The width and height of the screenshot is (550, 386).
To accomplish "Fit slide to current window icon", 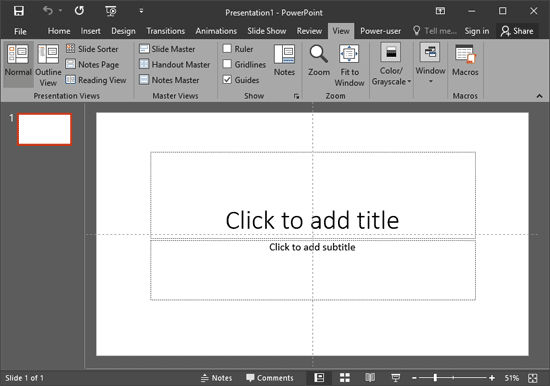I will (532, 378).
